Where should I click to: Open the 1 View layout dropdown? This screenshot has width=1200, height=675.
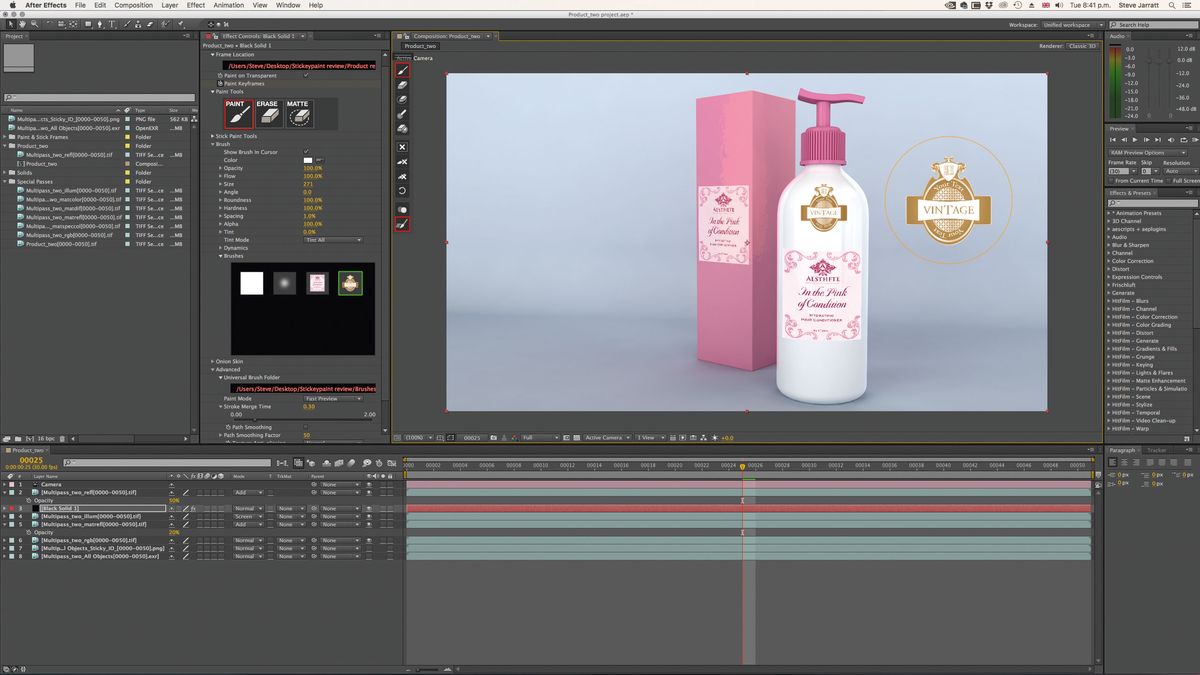649,438
